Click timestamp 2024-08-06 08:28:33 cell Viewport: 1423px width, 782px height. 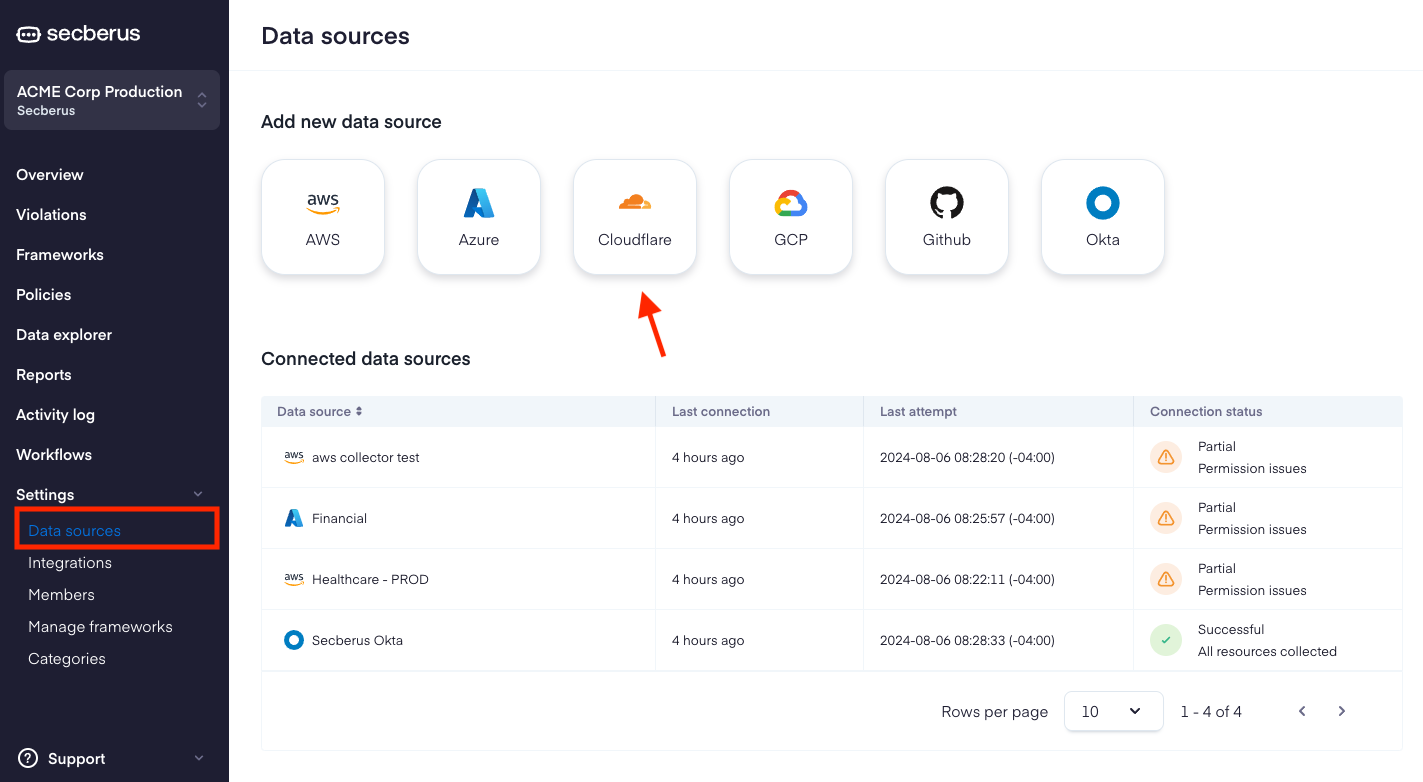(x=967, y=640)
